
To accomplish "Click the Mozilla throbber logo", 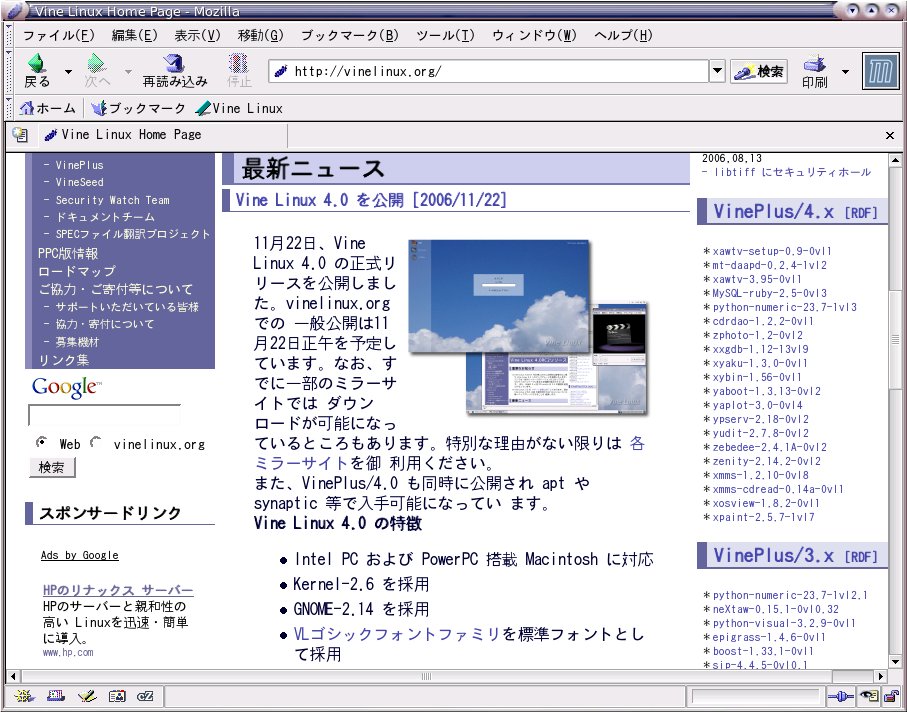I will pyautogui.click(x=880, y=71).
